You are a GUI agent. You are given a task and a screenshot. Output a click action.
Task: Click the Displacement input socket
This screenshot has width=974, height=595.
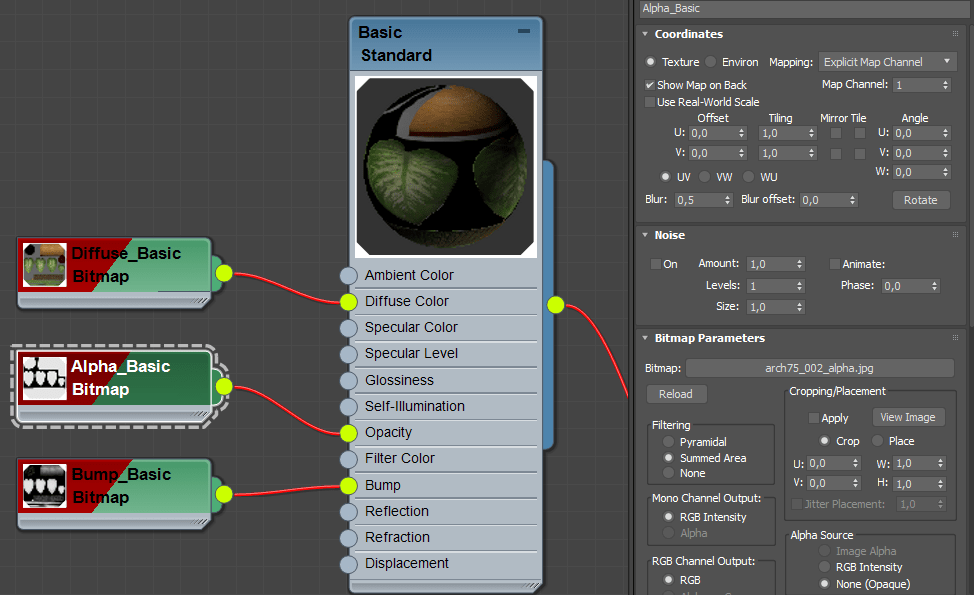[348, 564]
